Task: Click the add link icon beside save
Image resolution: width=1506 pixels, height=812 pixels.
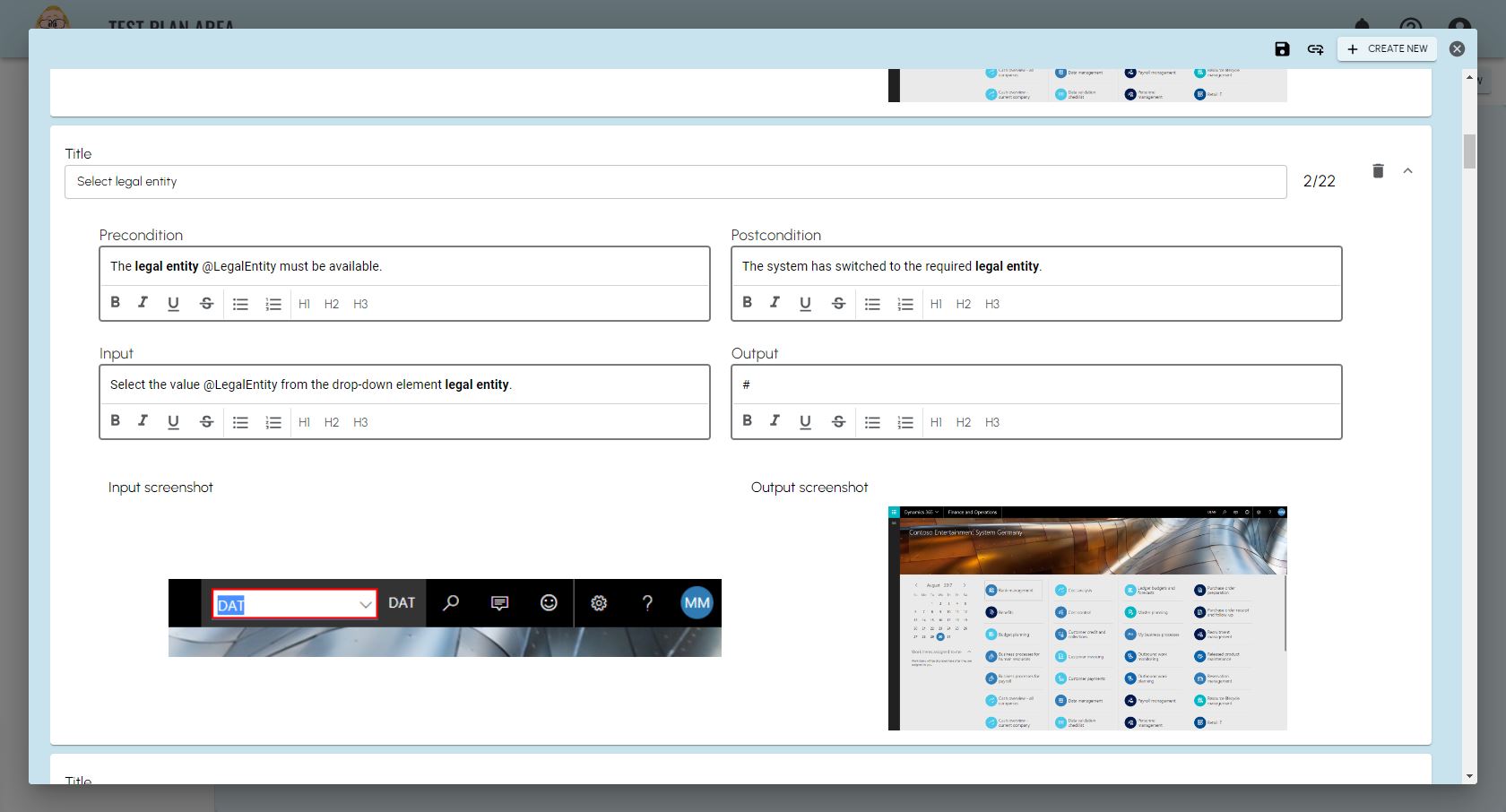Action: (x=1315, y=49)
